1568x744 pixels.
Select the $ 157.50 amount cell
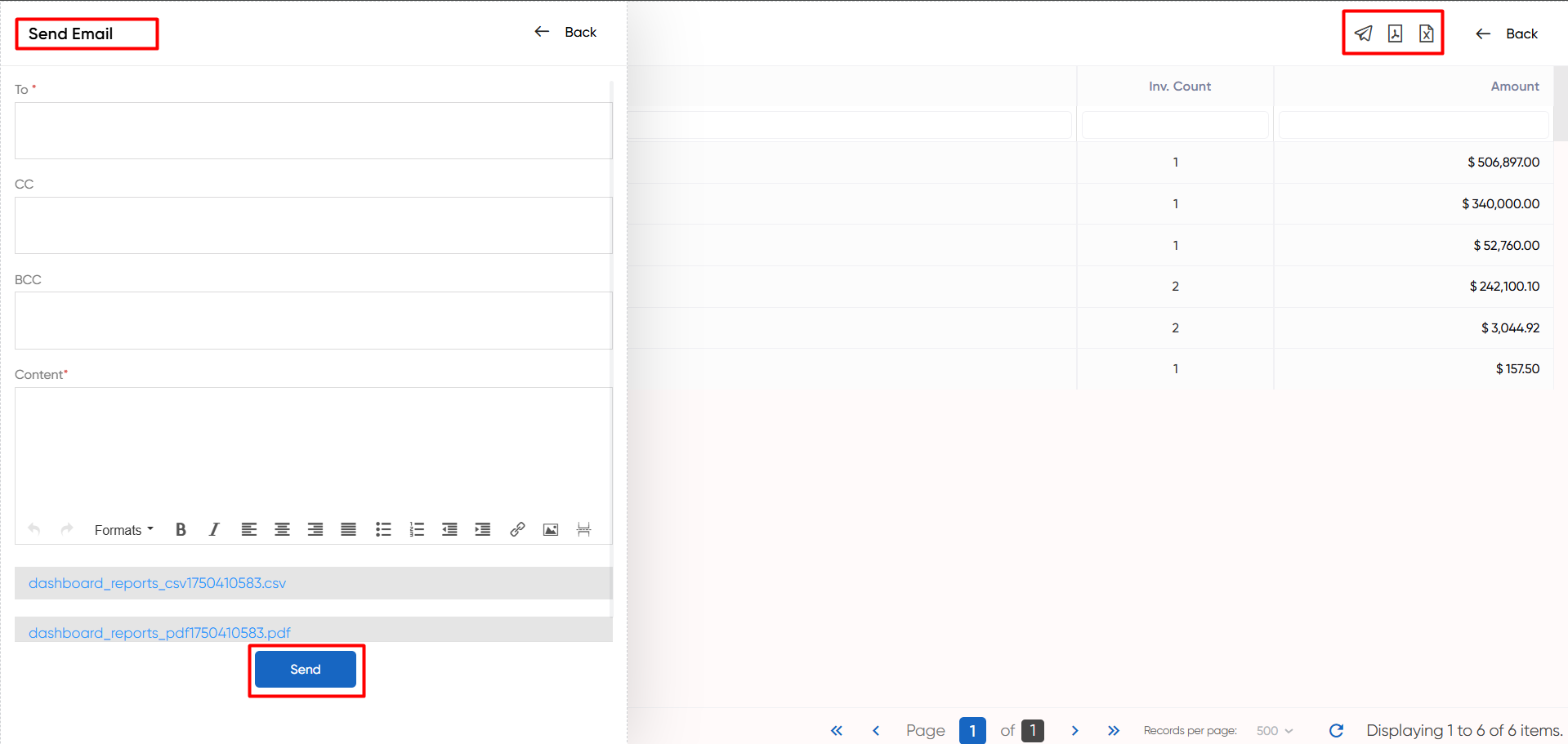click(1414, 369)
